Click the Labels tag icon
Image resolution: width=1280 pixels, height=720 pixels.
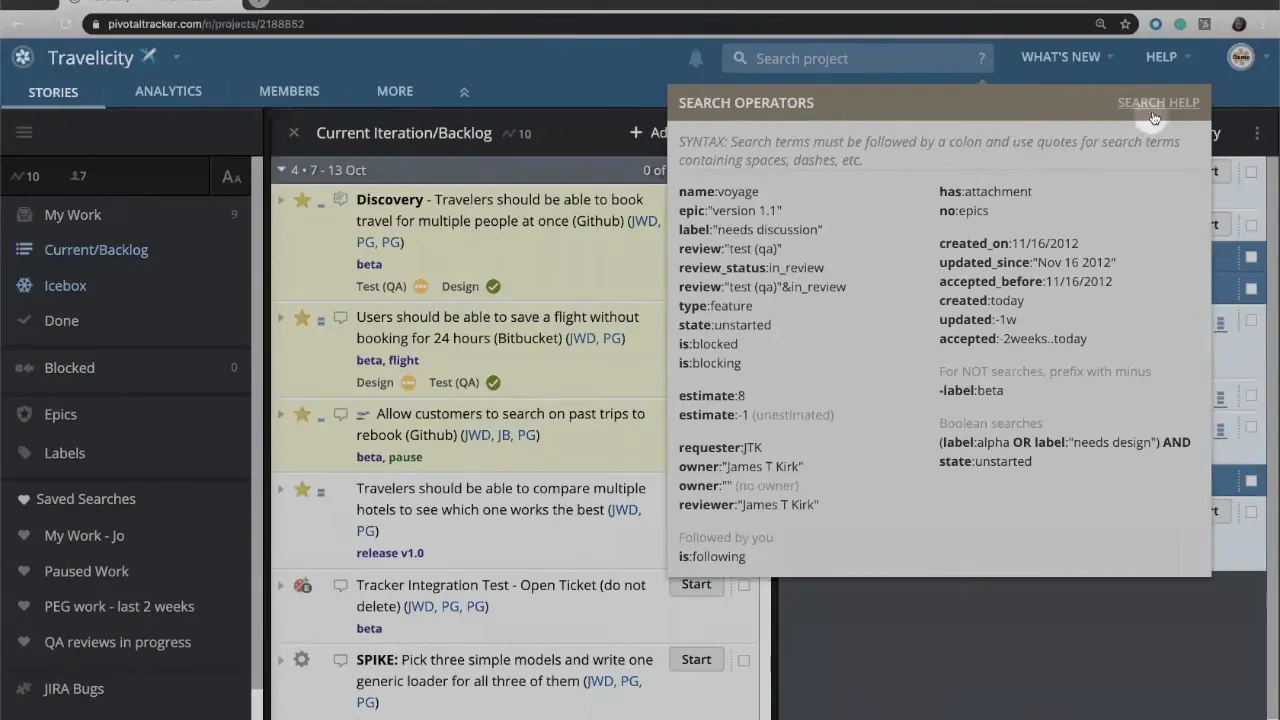[x=23, y=453]
